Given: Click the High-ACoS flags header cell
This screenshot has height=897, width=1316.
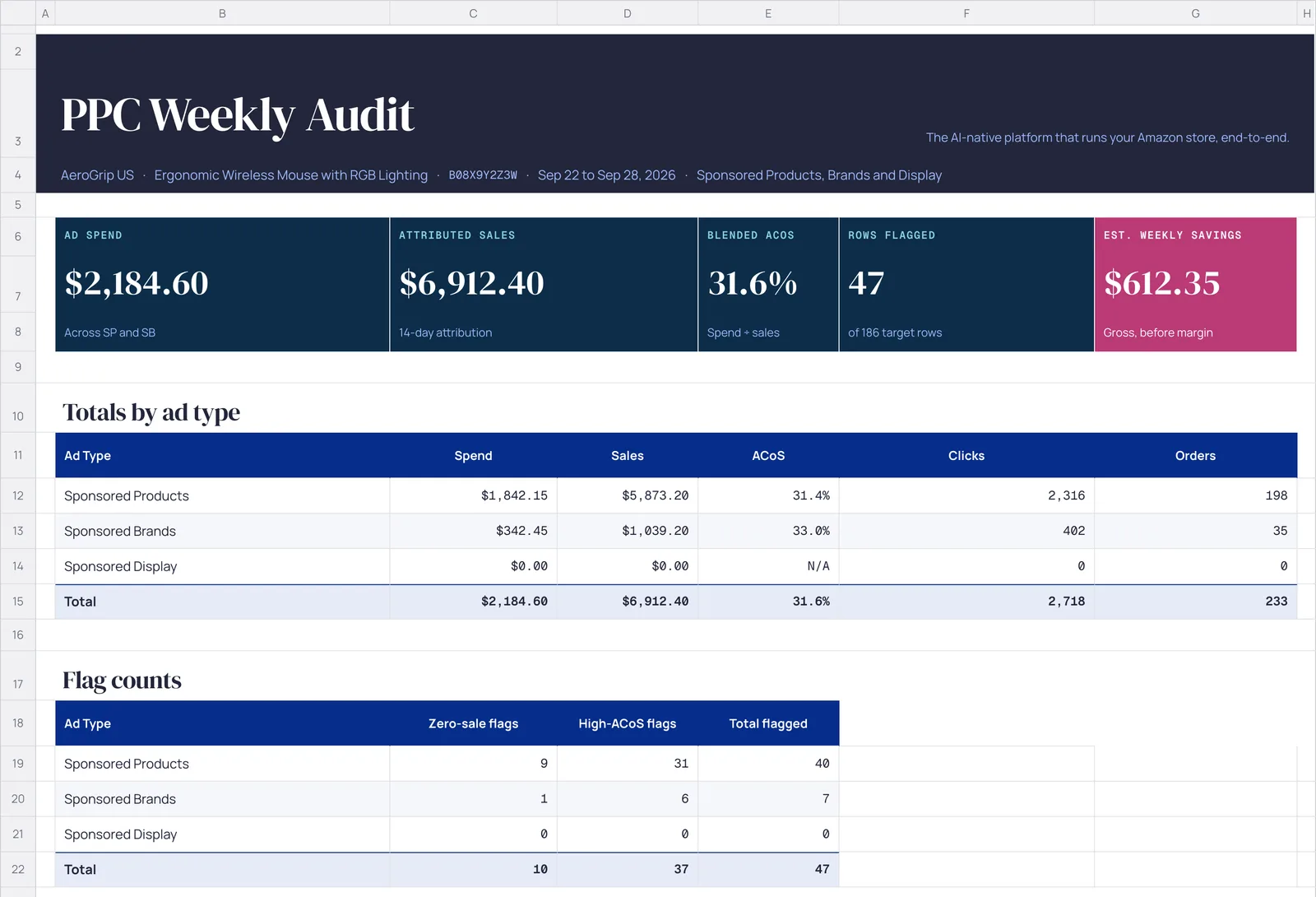Looking at the screenshot, I should [x=628, y=723].
